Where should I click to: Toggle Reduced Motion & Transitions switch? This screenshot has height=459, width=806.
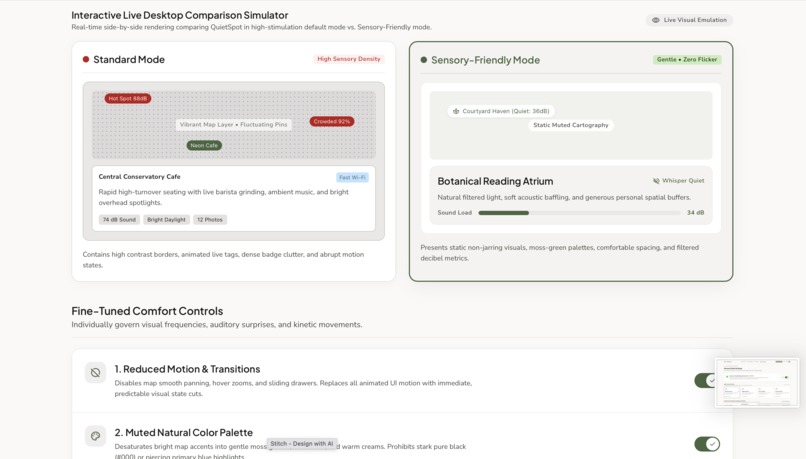coord(705,380)
